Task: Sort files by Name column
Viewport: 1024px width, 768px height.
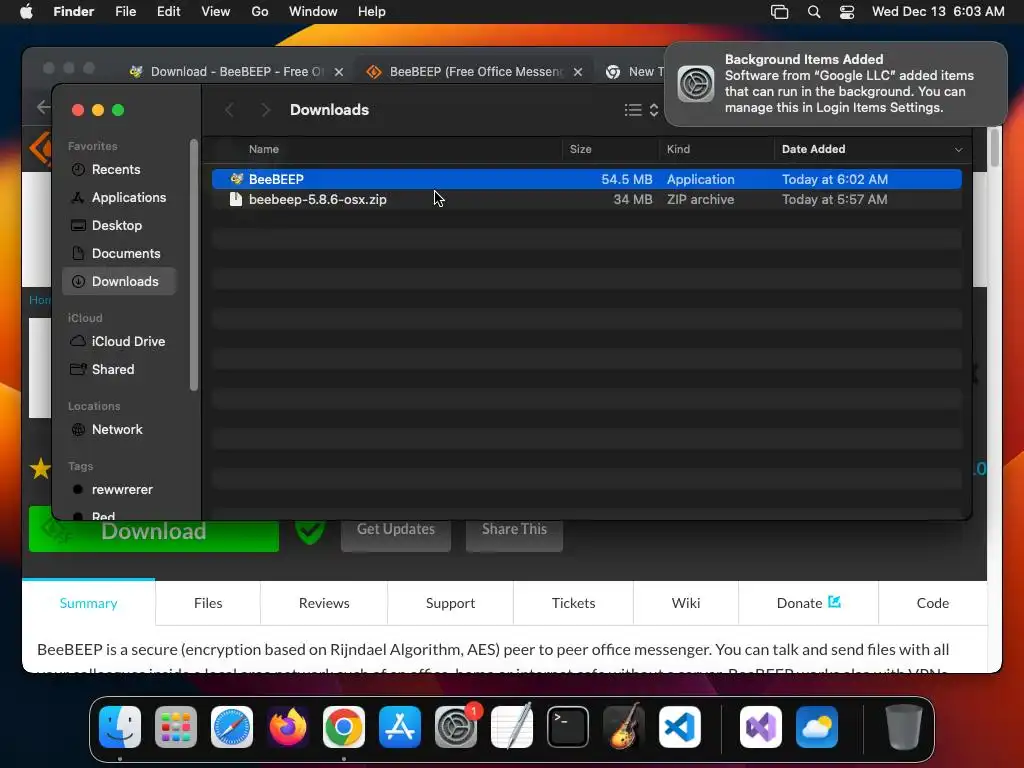Action: [x=264, y=149]
